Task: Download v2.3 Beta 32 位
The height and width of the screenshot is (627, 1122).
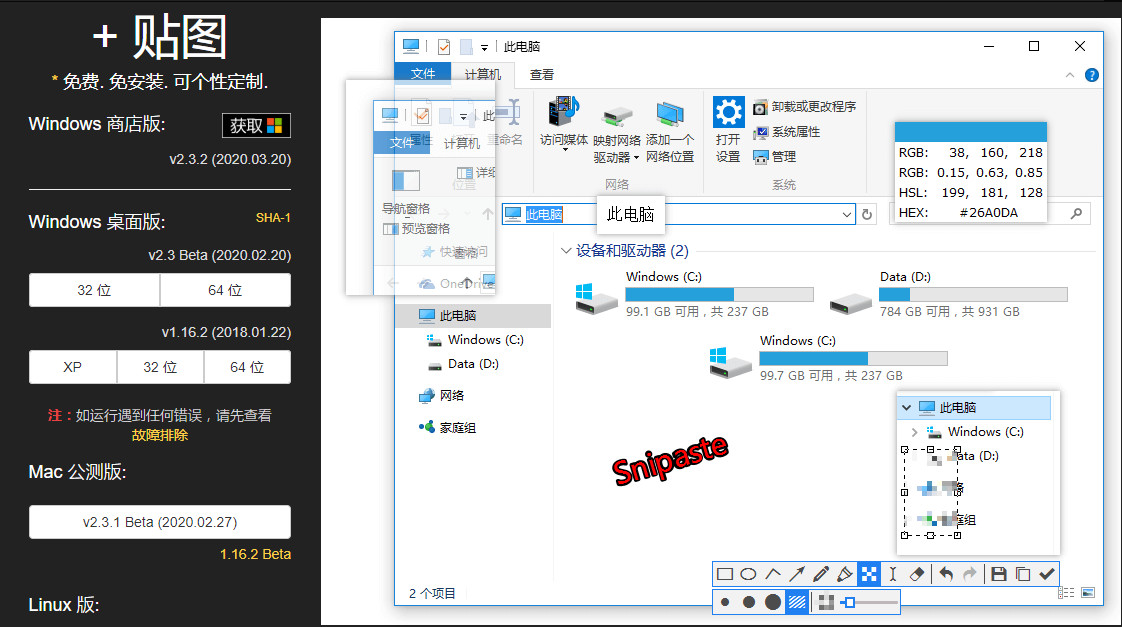Action: (94, 290)
